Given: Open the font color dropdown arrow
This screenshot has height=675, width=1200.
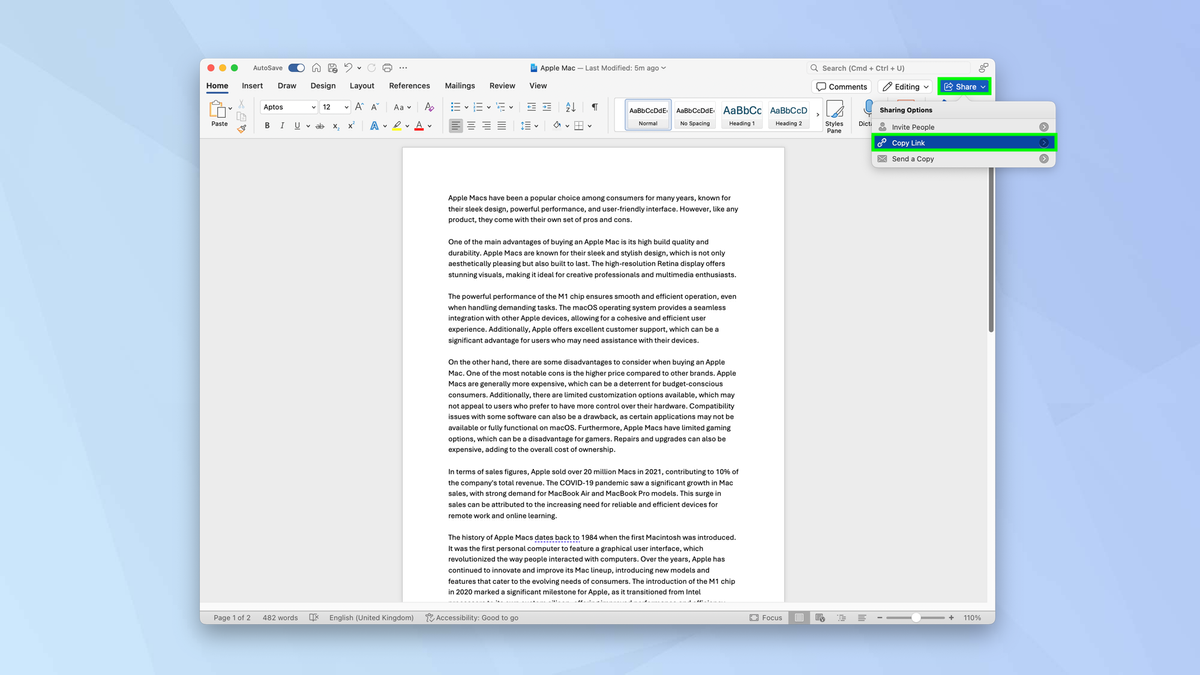Looking at the screenshot, I should click(428, 126).
